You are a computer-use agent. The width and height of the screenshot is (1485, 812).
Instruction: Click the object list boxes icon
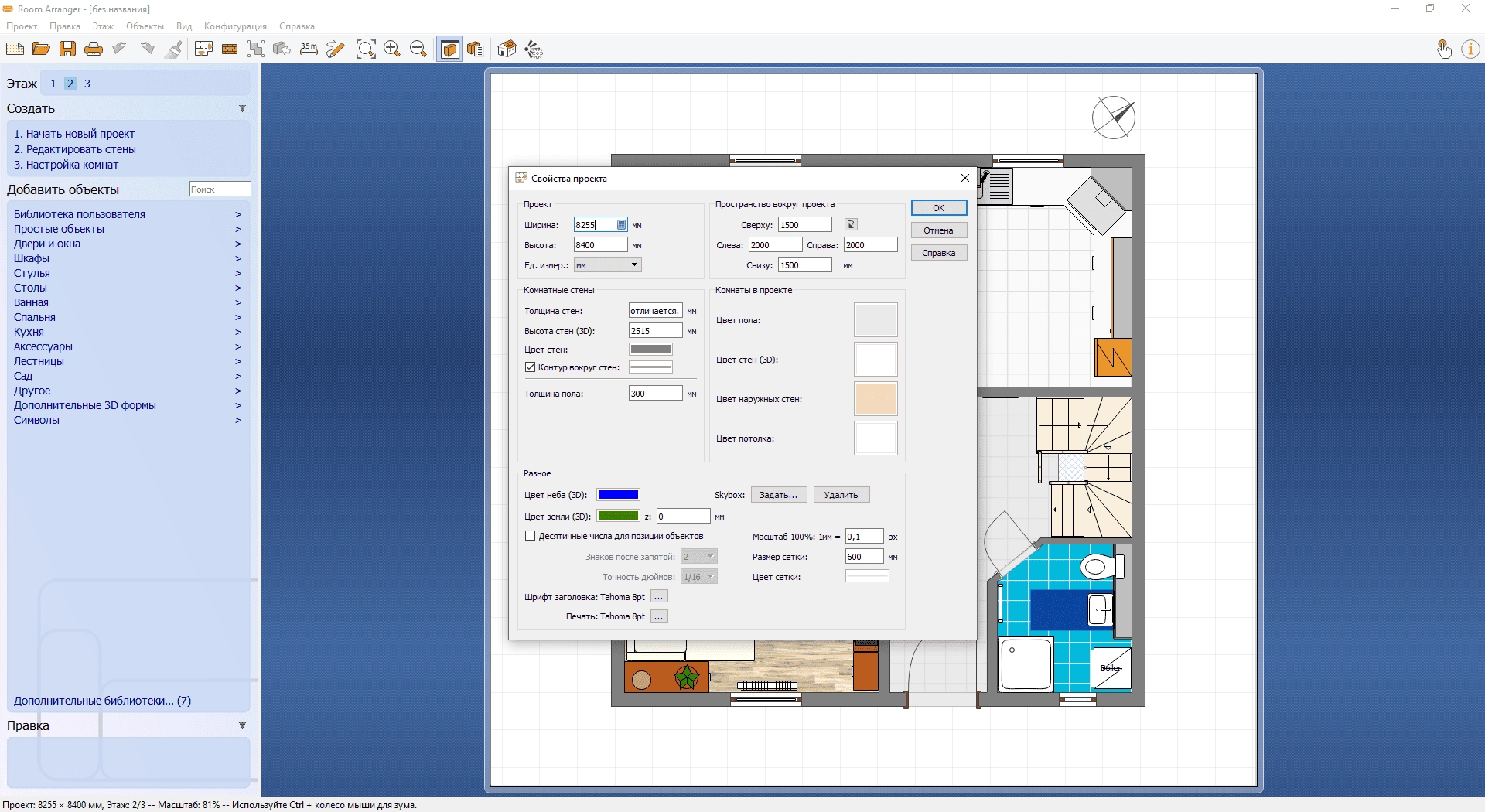pos(476,49)
